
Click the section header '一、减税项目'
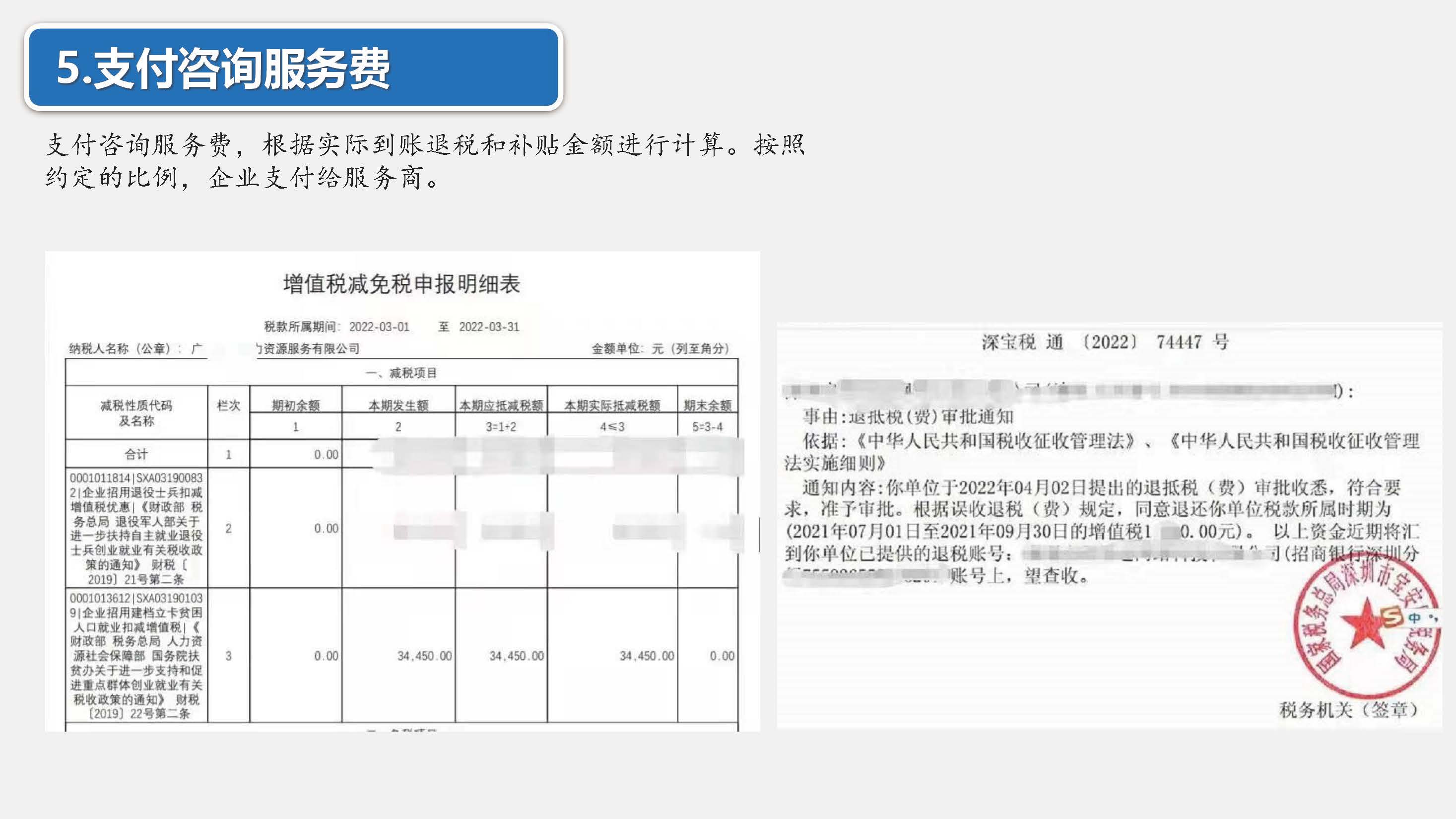(401, 373)
